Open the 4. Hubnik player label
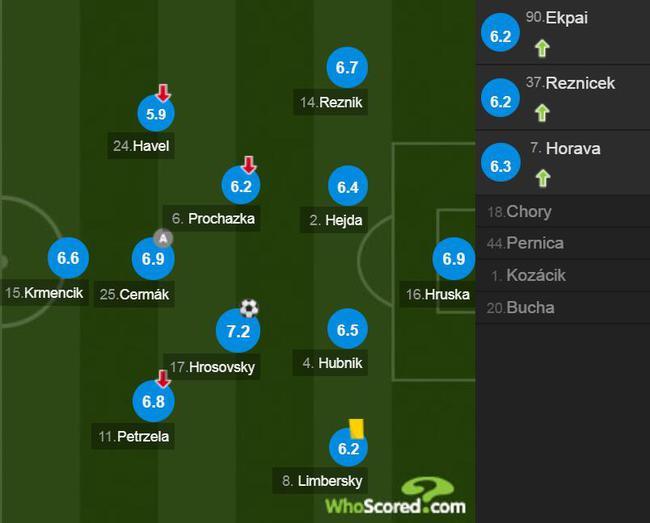The height and width of the screenshot is (523, 650). click(x=330, y=363)
